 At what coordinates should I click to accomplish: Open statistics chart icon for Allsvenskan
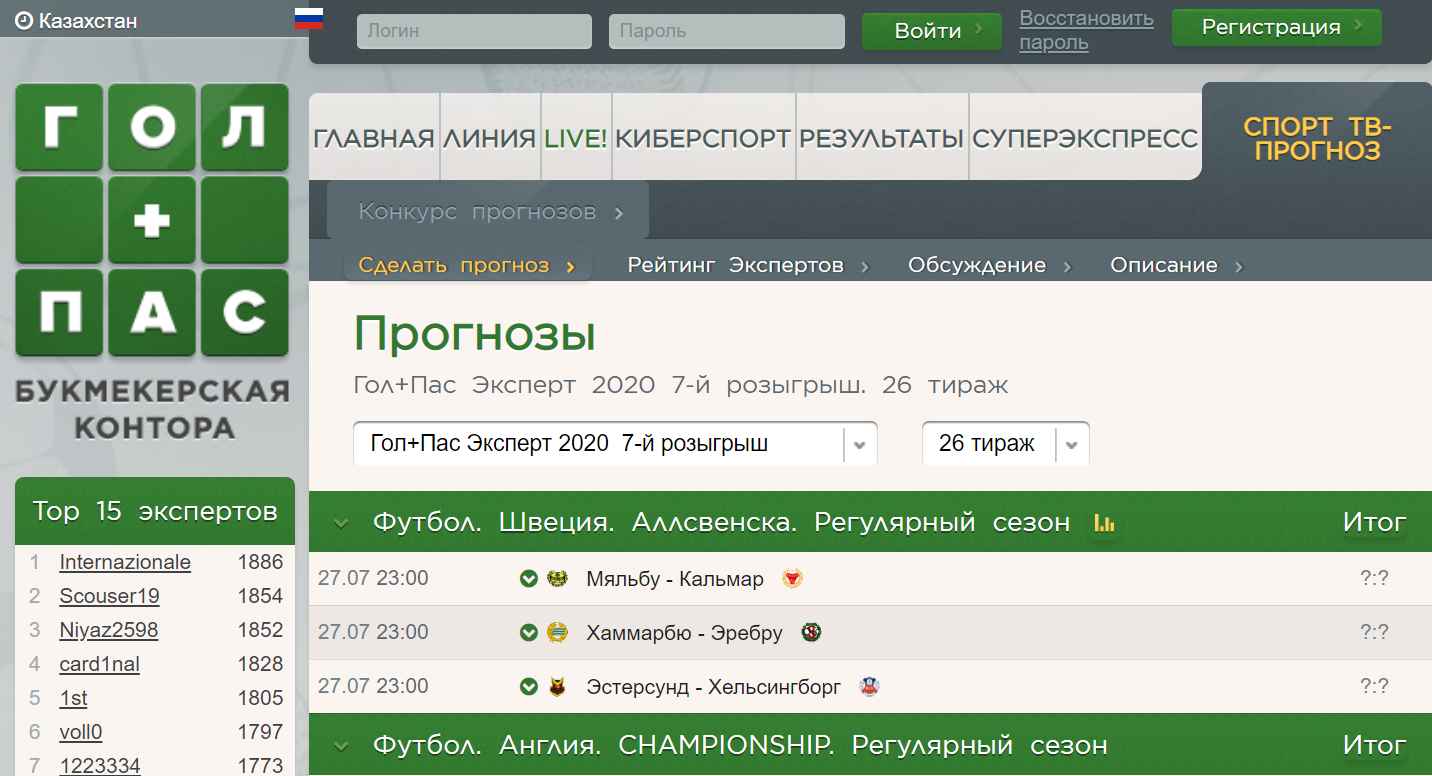pos(1104,523)
